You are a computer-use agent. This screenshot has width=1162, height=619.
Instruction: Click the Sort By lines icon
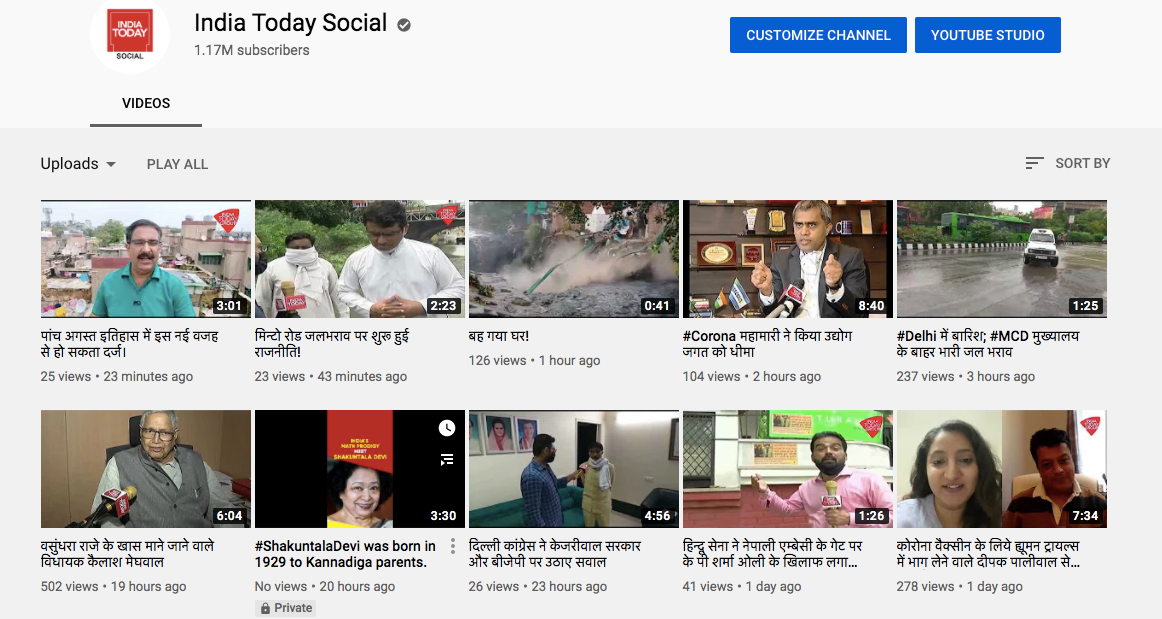click(x=1035, y=163)
